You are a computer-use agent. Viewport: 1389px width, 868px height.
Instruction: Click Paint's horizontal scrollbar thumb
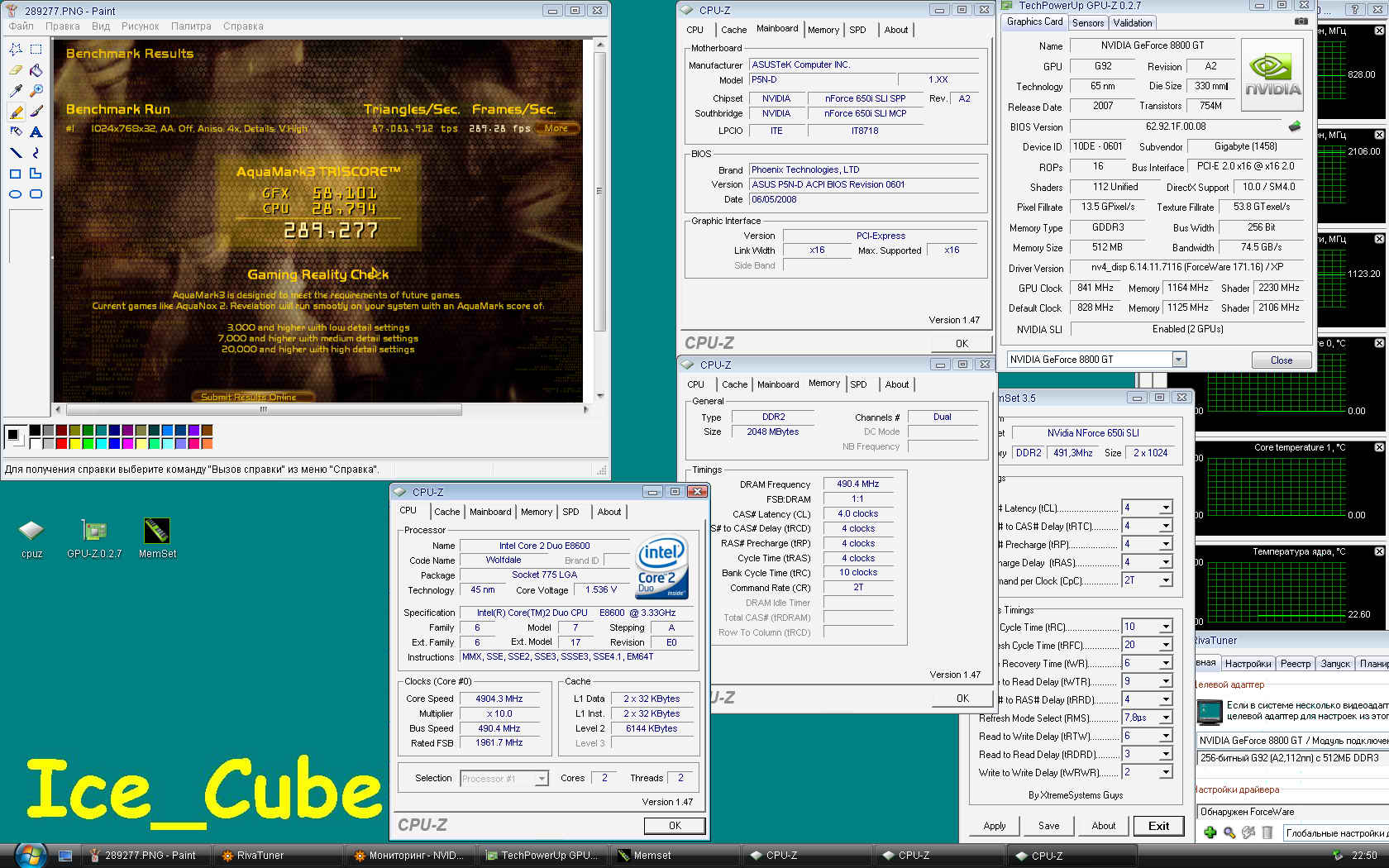tap(263, 409)
